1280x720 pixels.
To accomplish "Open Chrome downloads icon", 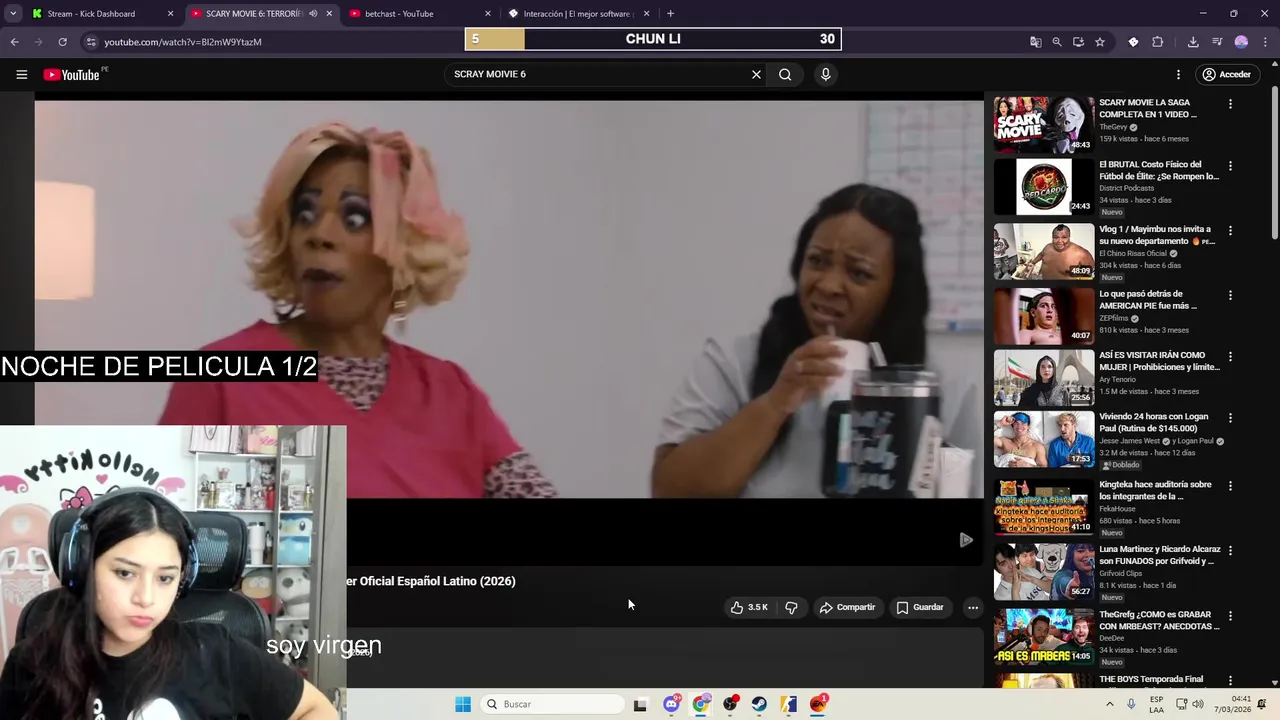I will coord(1193,42).
